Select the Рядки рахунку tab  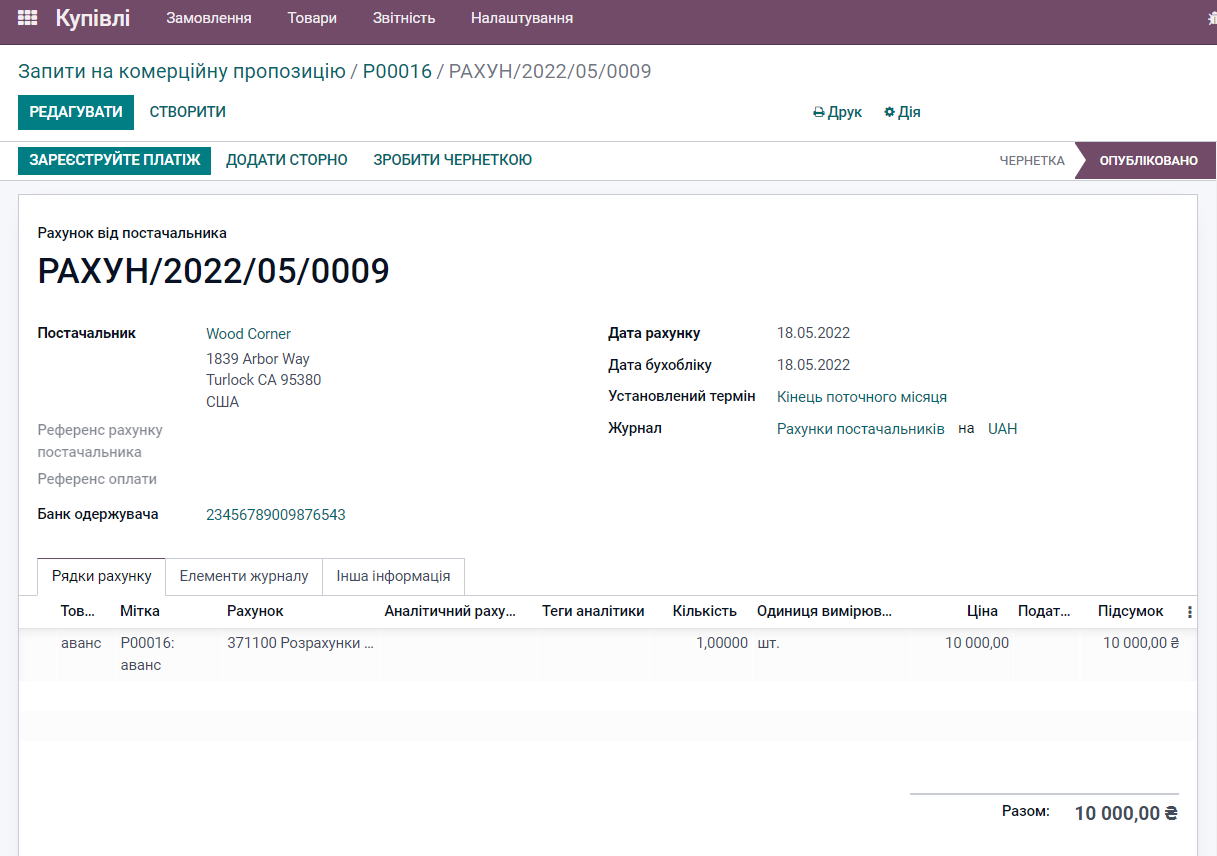click(103, 576)
